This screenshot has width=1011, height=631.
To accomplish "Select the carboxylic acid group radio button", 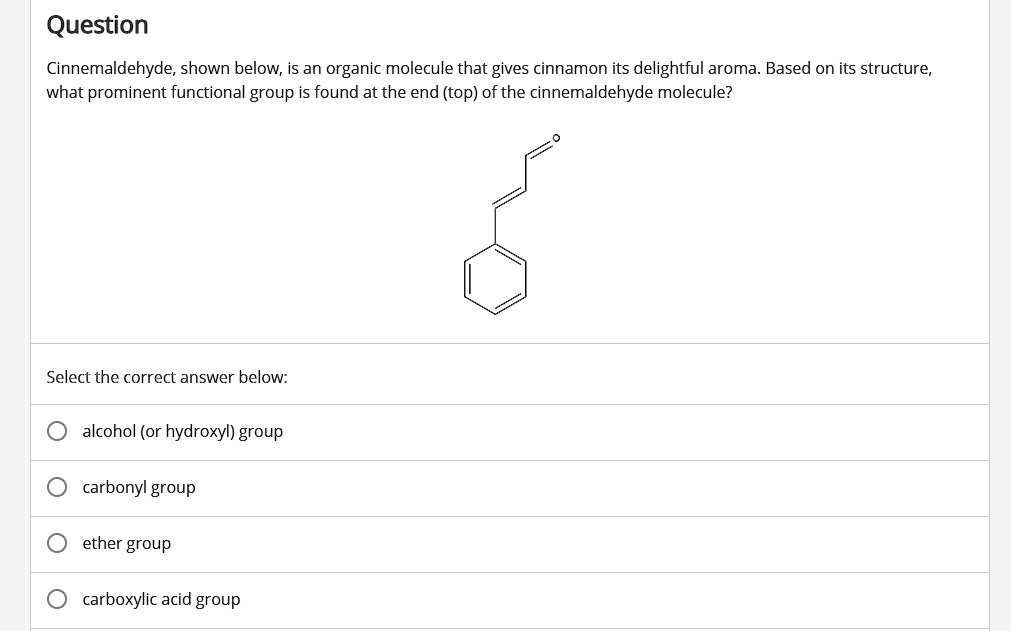I will tap(57, 598).
